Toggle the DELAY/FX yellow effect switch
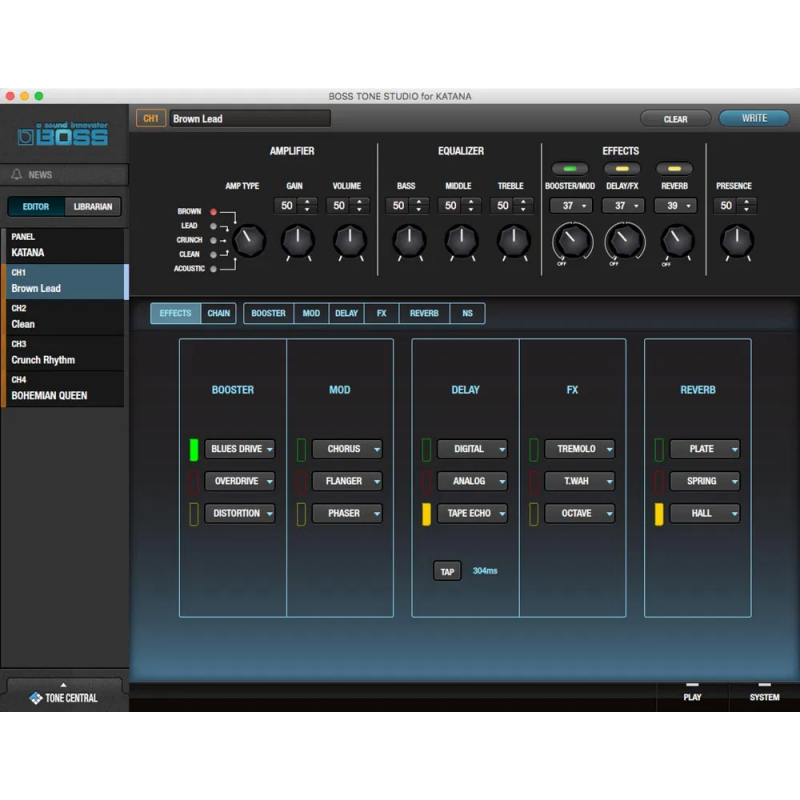800x800 pixels. pos(622,168)
